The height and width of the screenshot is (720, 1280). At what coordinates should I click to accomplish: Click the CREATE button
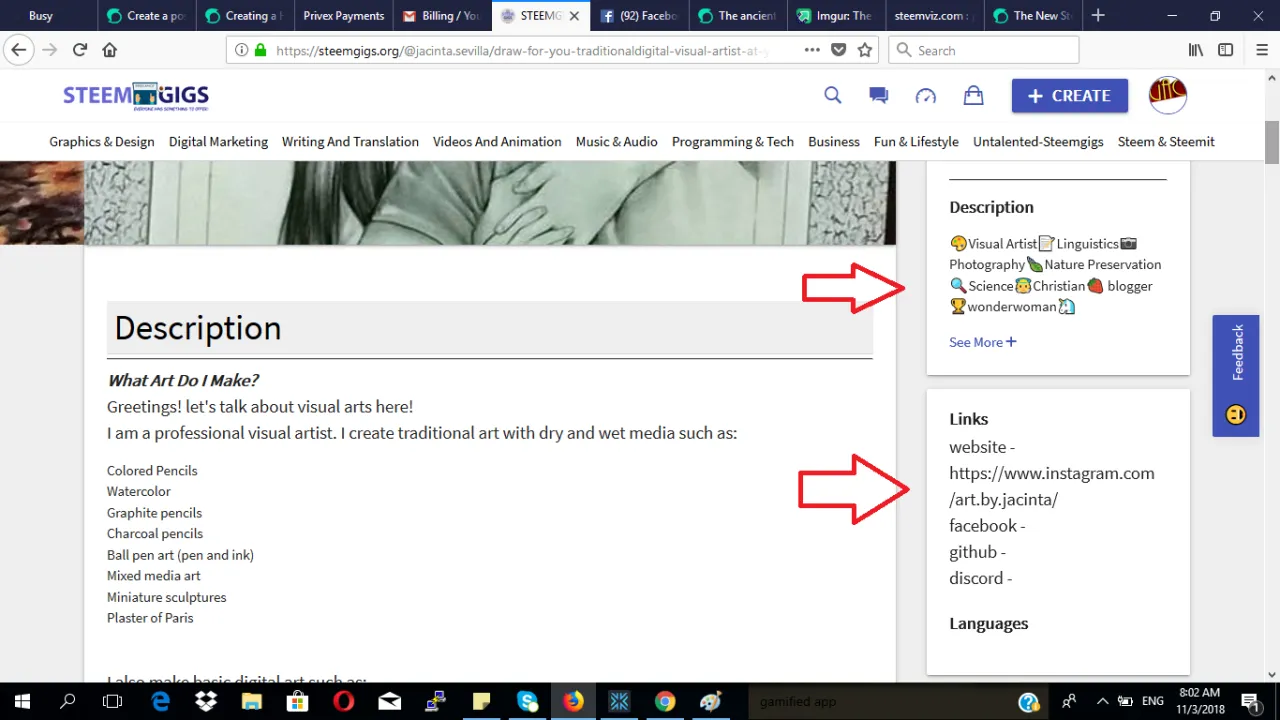tap(1070, 96)
